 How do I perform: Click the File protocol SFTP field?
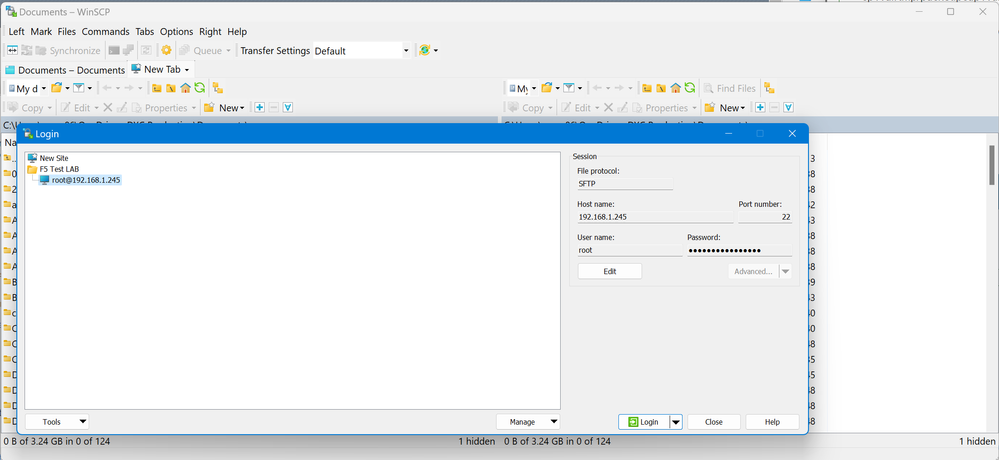625,183
